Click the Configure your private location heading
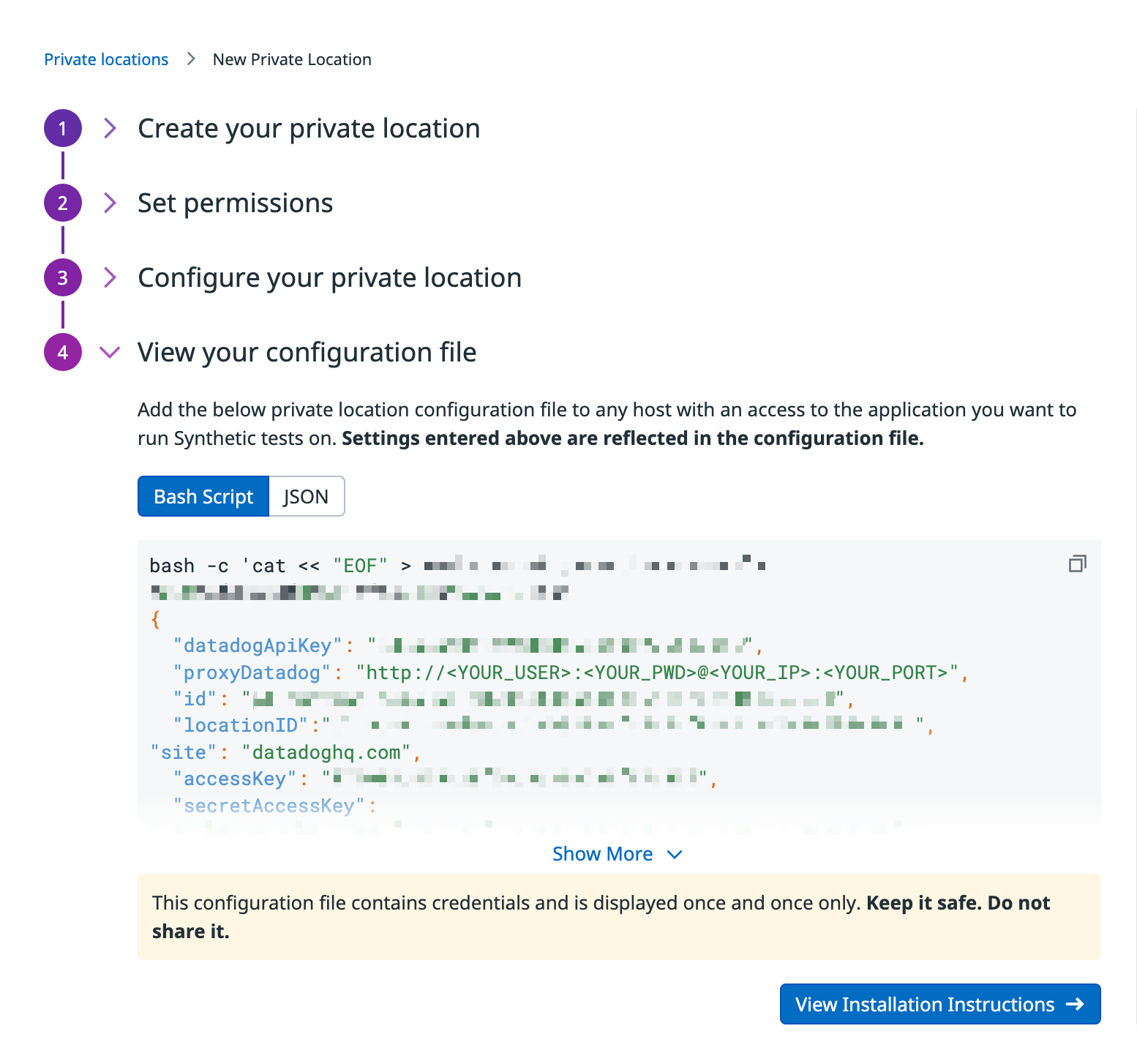 click(x=330, y=278)
